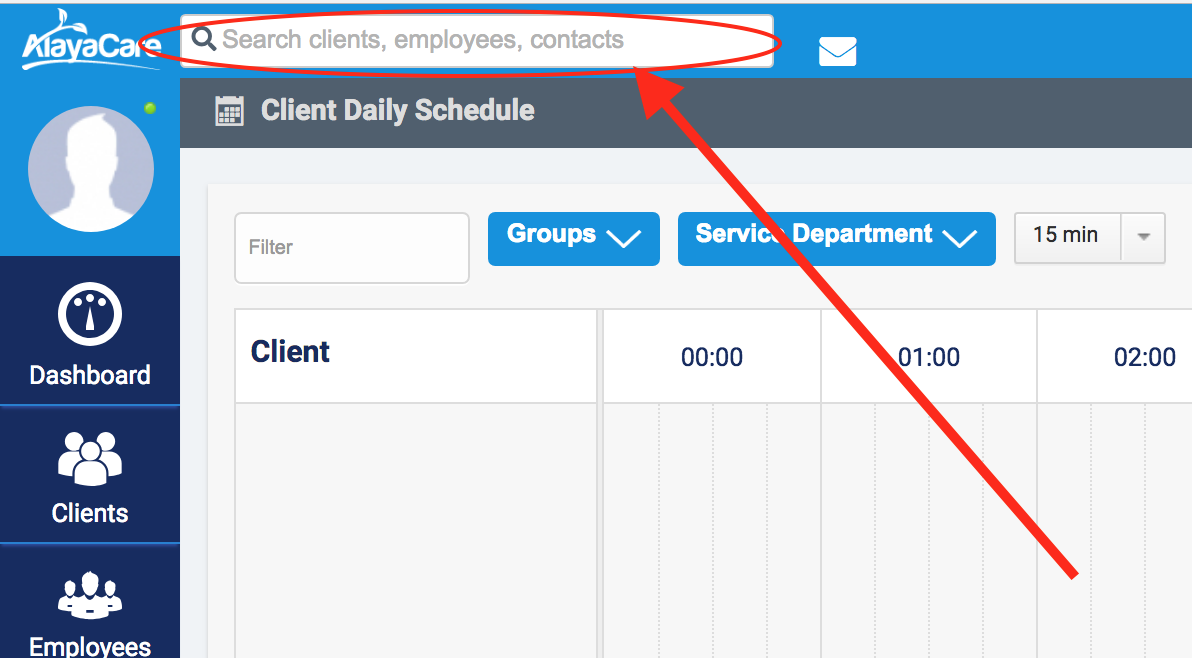Click into the Filter text box
The height and width of the screenshot is (658, 1192).
coord(352,247)
